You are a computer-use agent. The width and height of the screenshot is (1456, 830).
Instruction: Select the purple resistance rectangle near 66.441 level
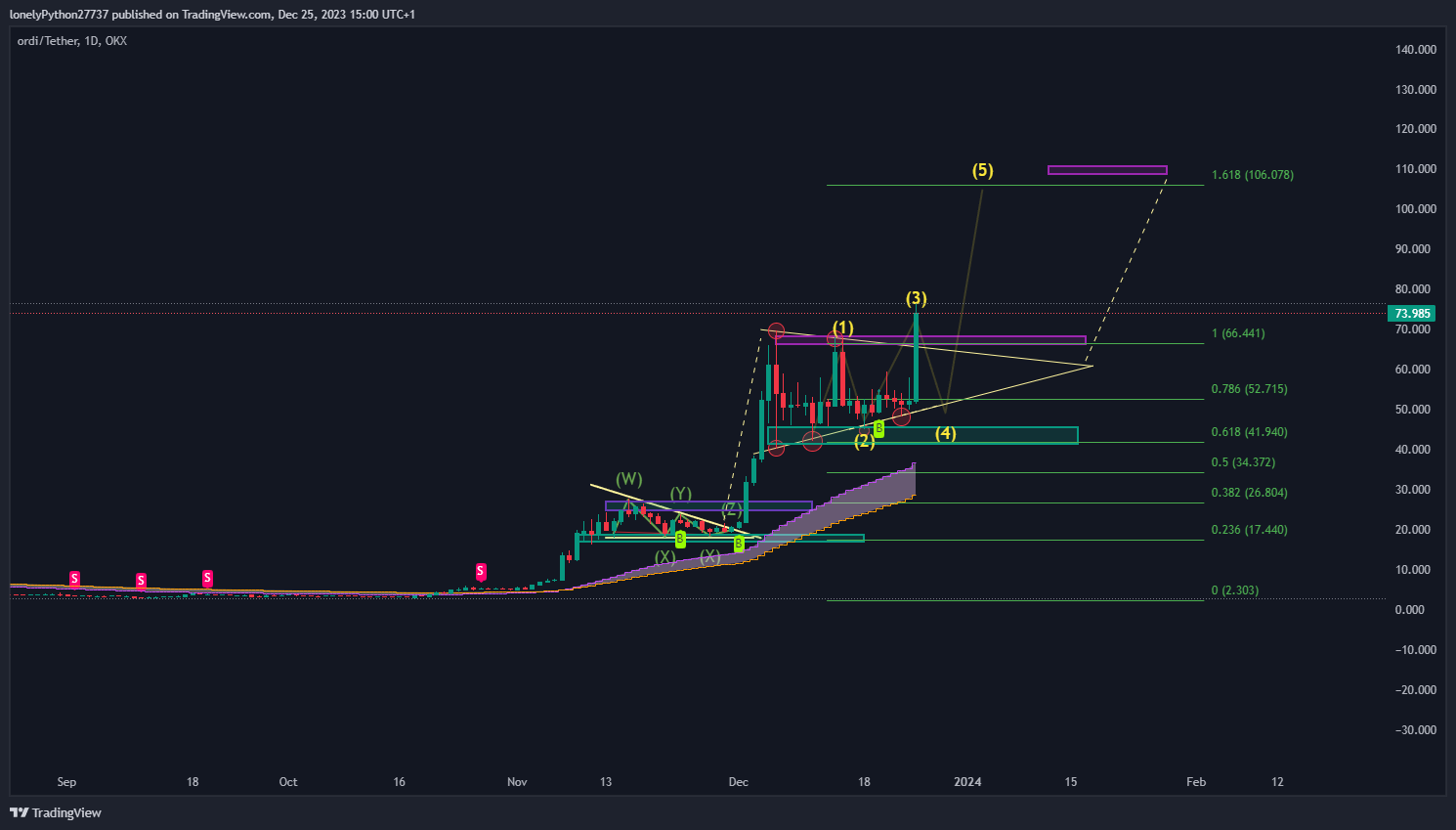click(x=930, y=340)
